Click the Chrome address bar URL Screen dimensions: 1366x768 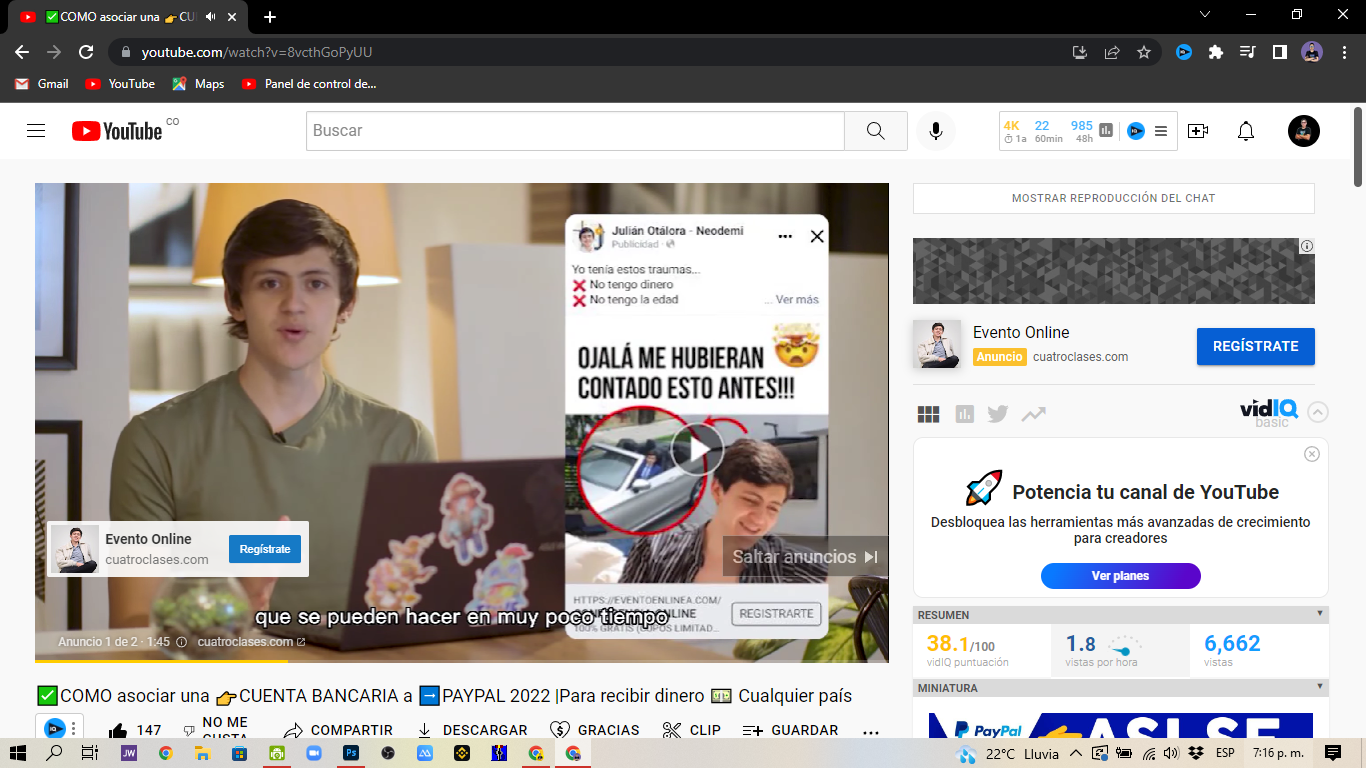click(x=257, y=52)
